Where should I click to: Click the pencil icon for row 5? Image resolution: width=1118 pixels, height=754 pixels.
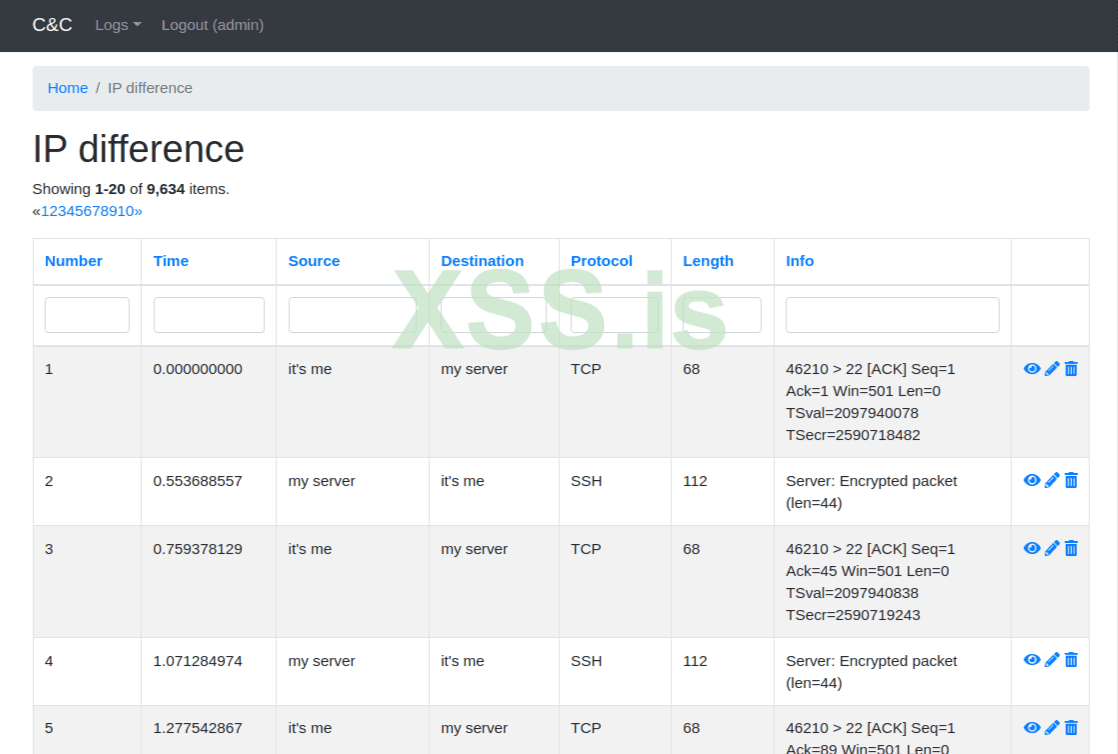(x=1052, y=728)
